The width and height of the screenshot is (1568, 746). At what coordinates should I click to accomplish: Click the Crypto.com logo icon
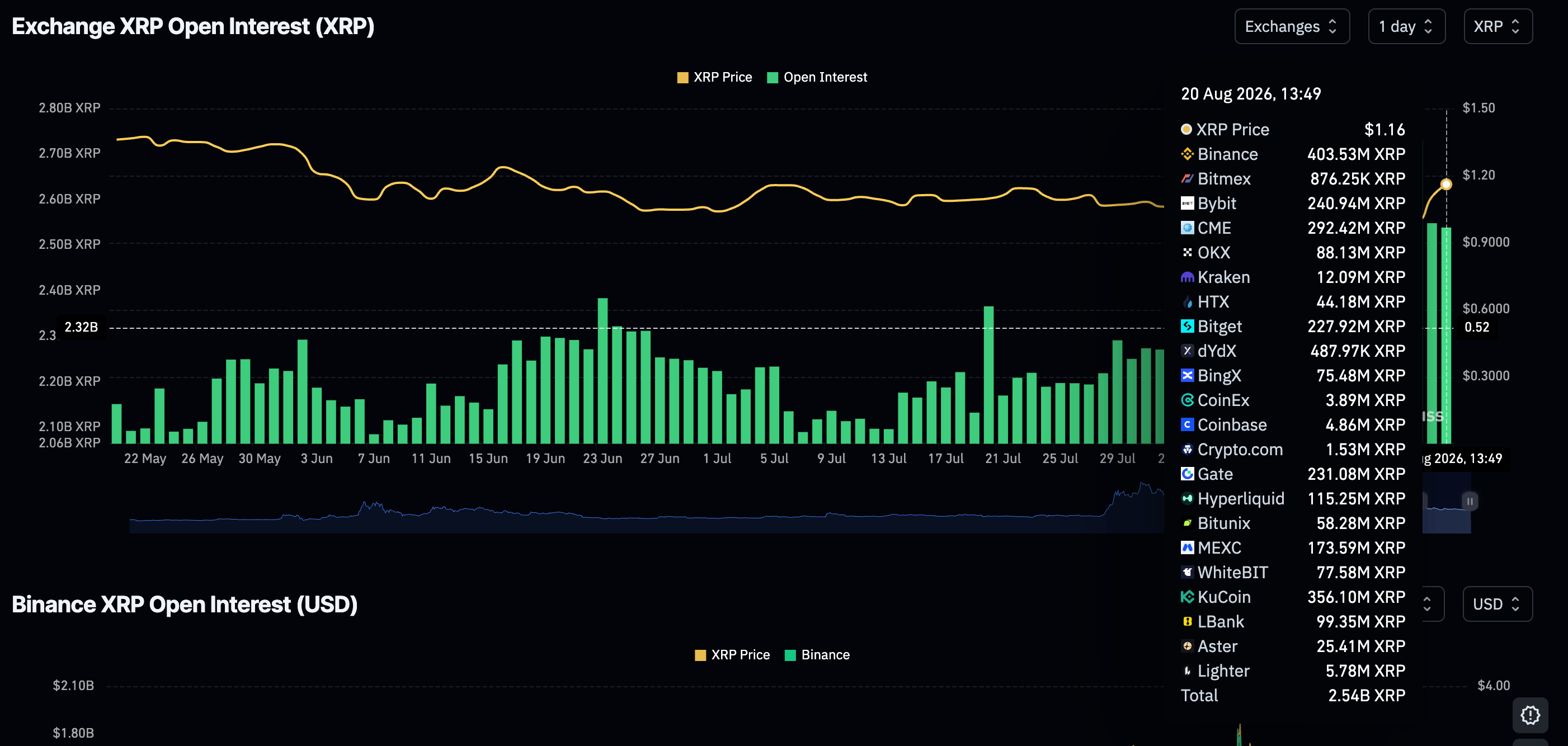[x=1187, y=450]
